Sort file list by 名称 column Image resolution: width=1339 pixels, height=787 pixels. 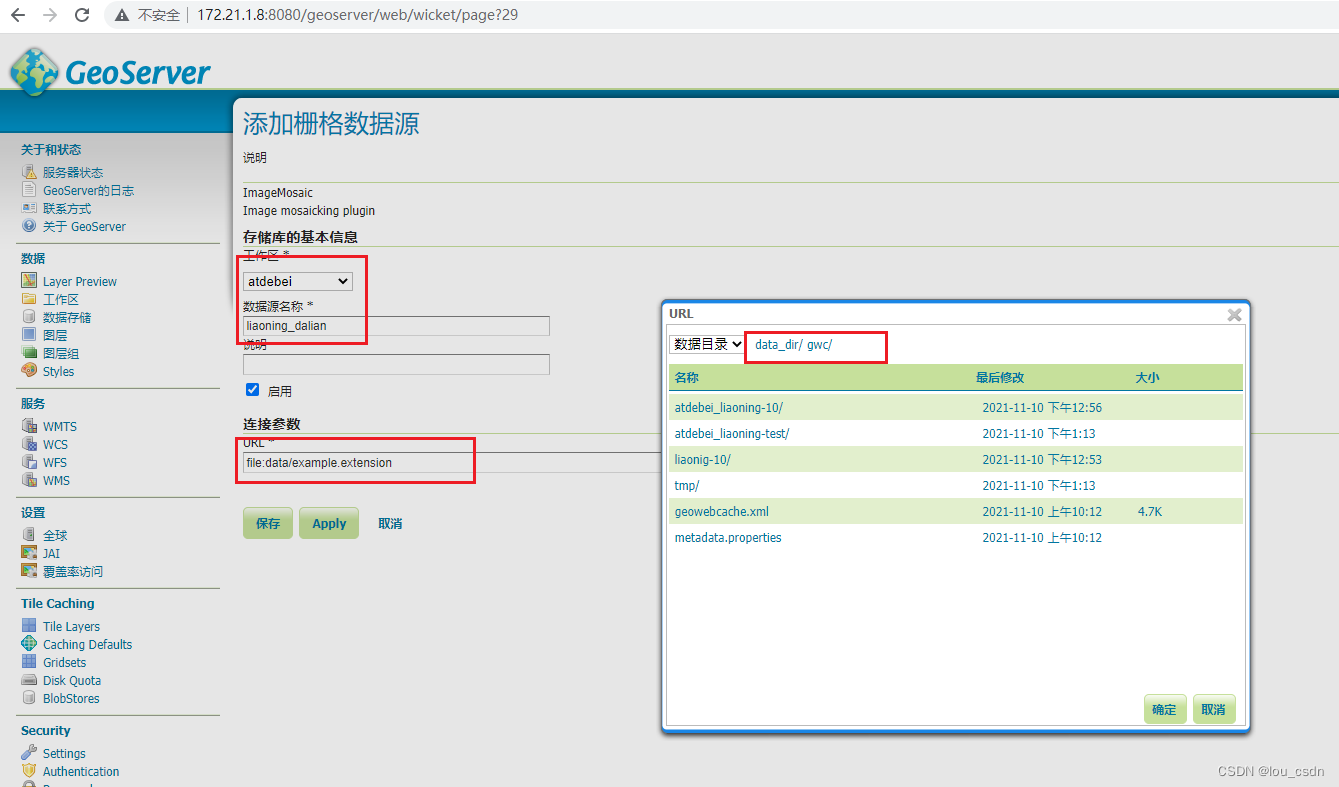pos(687,378)
